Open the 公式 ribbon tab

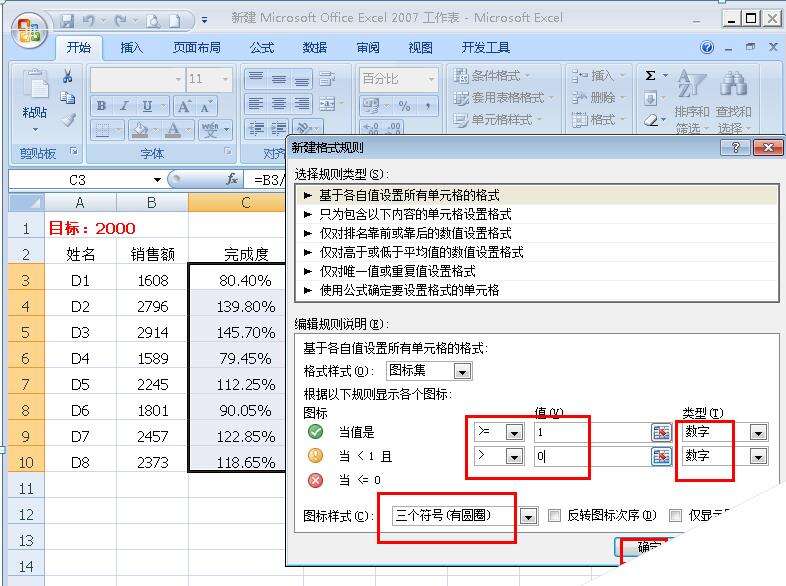pos(262,47)
